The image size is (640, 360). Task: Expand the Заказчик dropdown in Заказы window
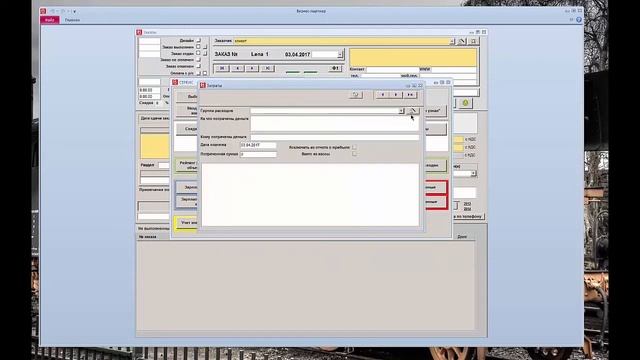[x=452, y=41]
